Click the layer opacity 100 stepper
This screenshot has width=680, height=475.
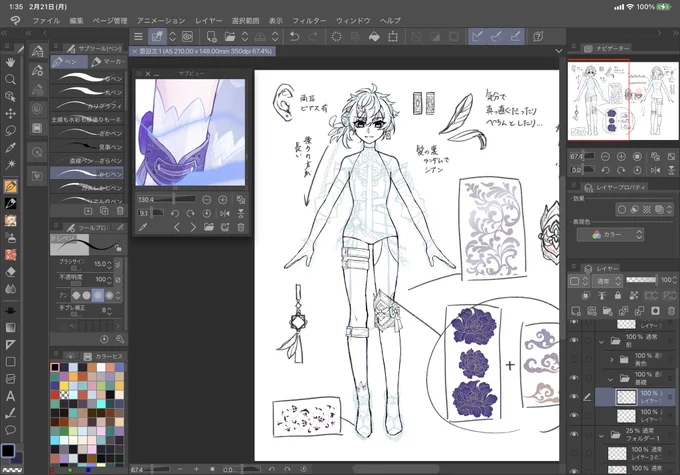point(674,280)
